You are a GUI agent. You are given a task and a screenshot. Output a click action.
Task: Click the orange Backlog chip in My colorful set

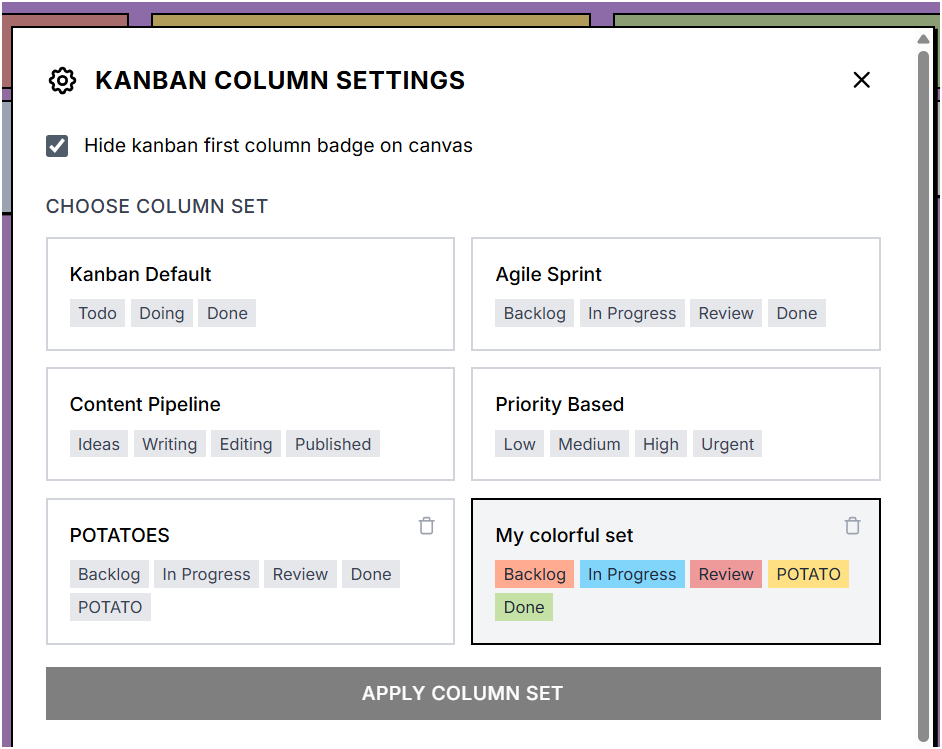534,574
